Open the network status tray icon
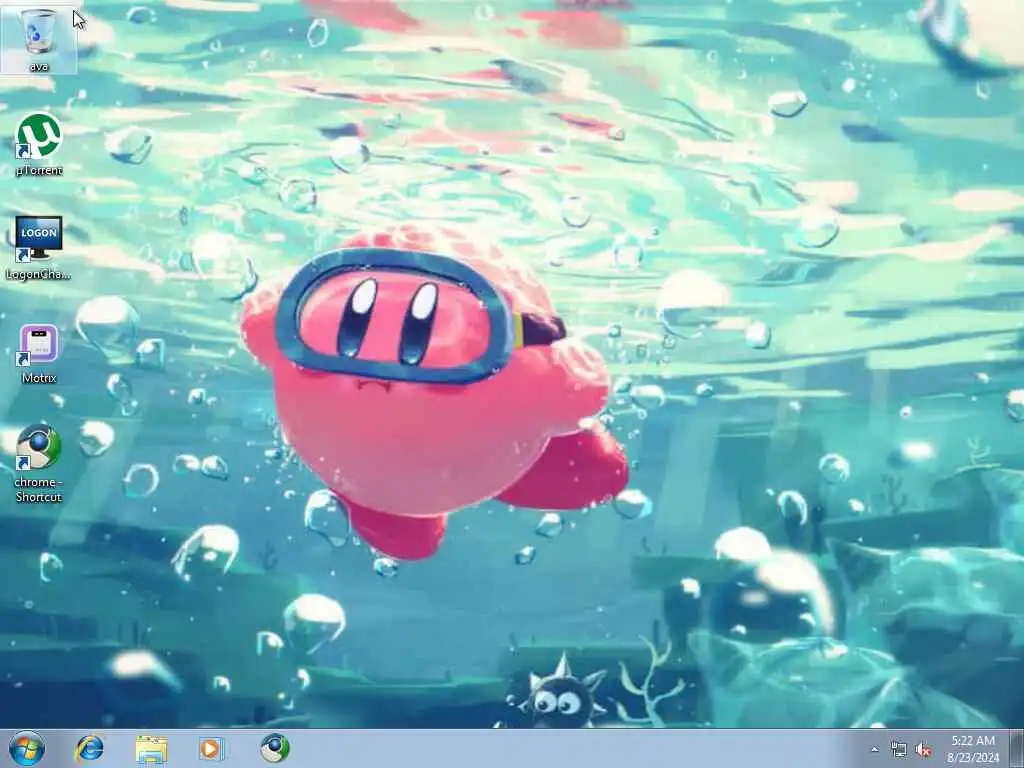Screen dimensions: 1024x768 point(899,750)
